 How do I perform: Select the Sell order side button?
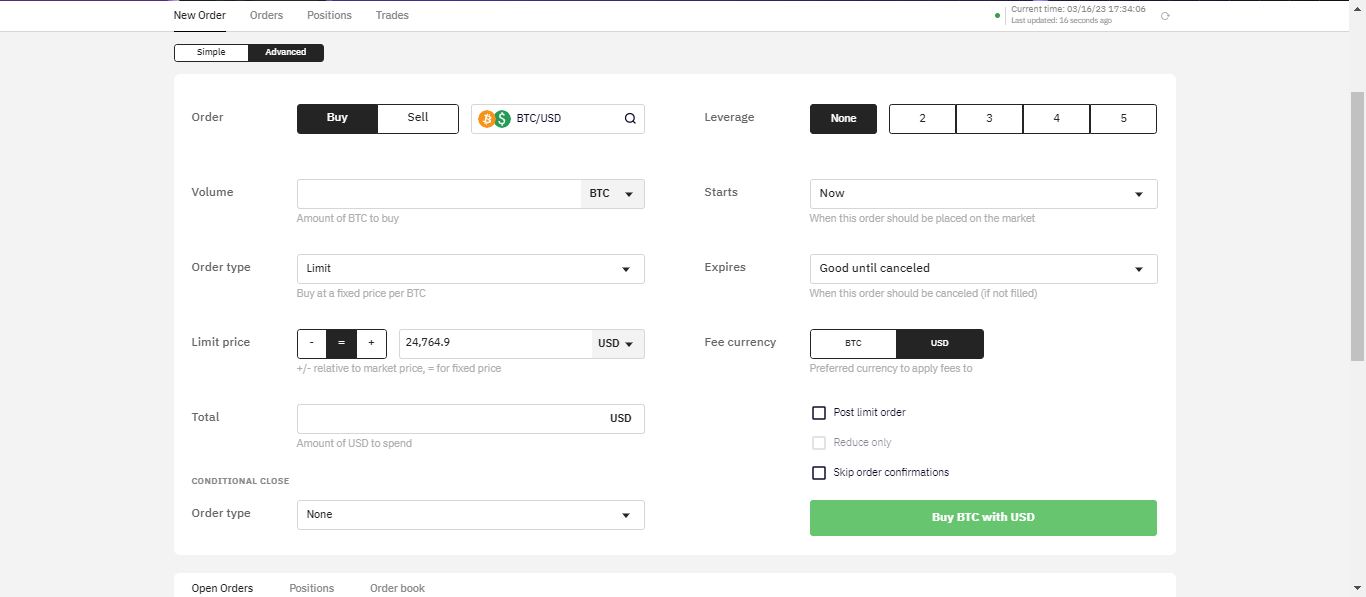418,118
